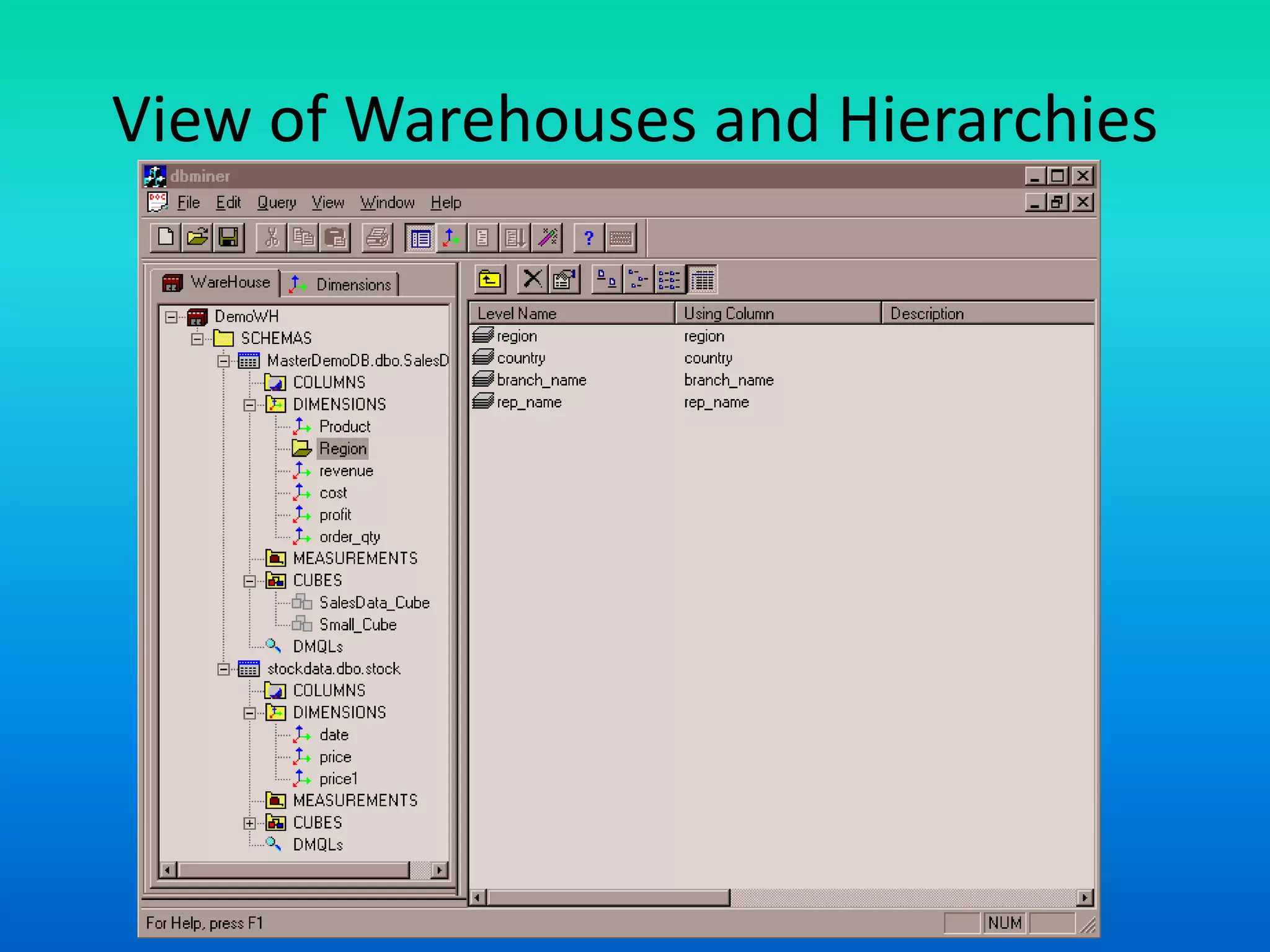This screenshot has height=952, width=1270.
Task: Toggle the warehouse list view toolbar icon
Action: coord(420,238)
